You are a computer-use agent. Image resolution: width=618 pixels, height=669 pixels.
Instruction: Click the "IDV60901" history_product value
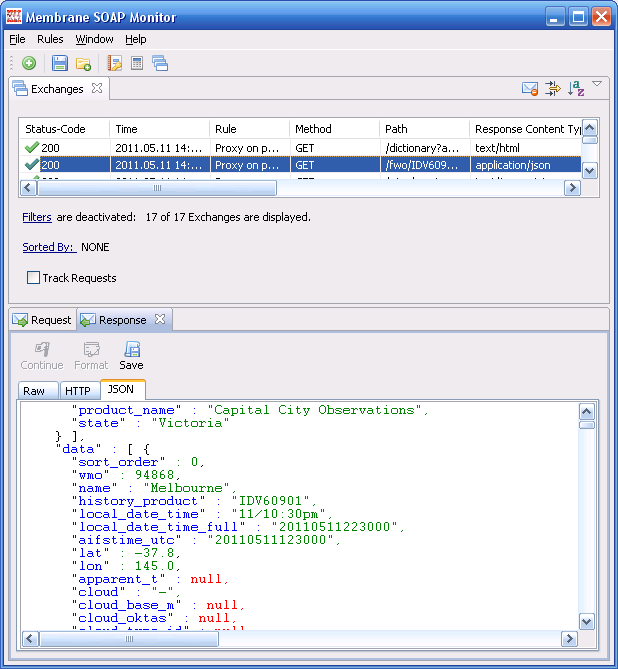(271, 501)
